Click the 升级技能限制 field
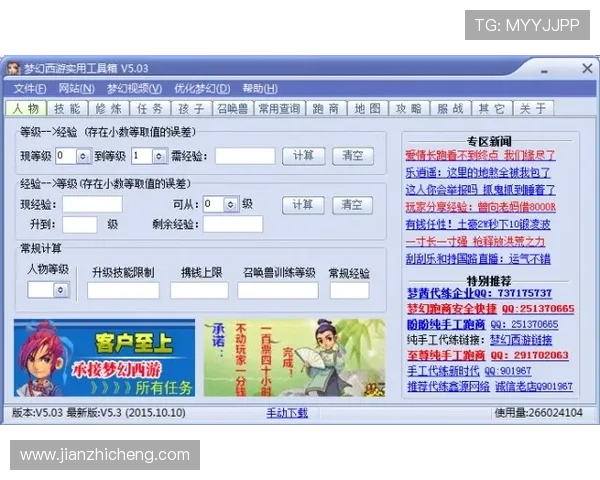This screenshot has width=600, height=480. coord(123,291)
